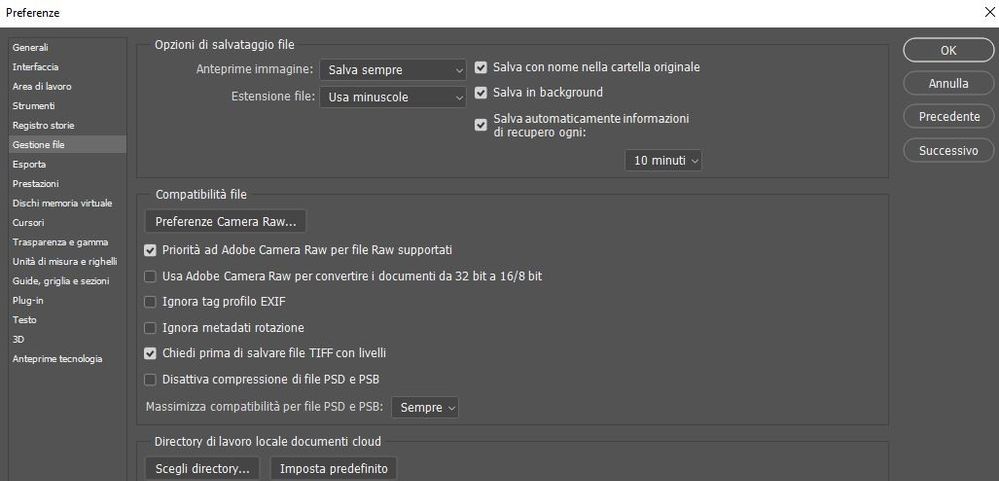Click the OK button

949,50
